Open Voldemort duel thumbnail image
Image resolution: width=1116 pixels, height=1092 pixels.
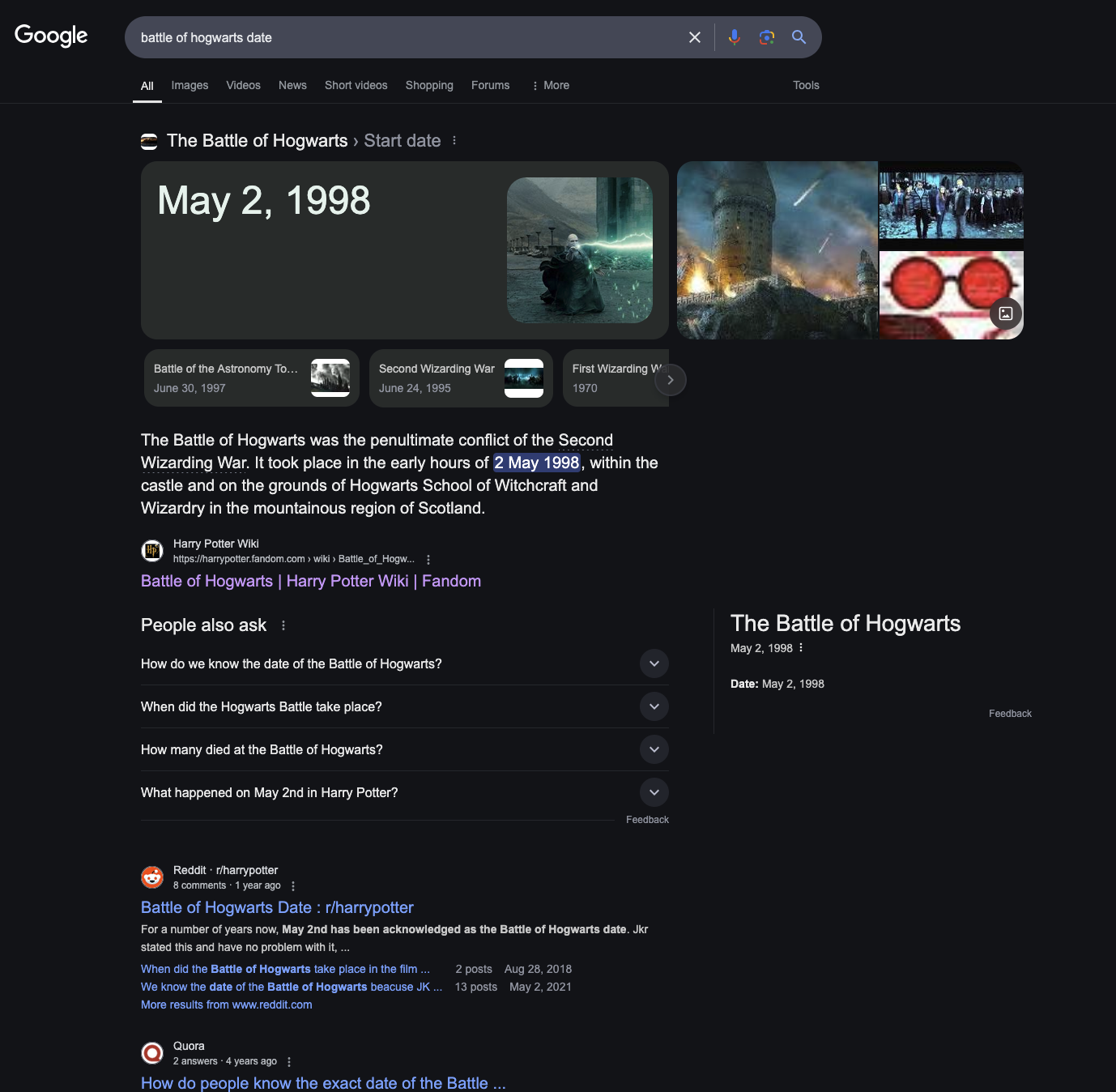(580, 250)
